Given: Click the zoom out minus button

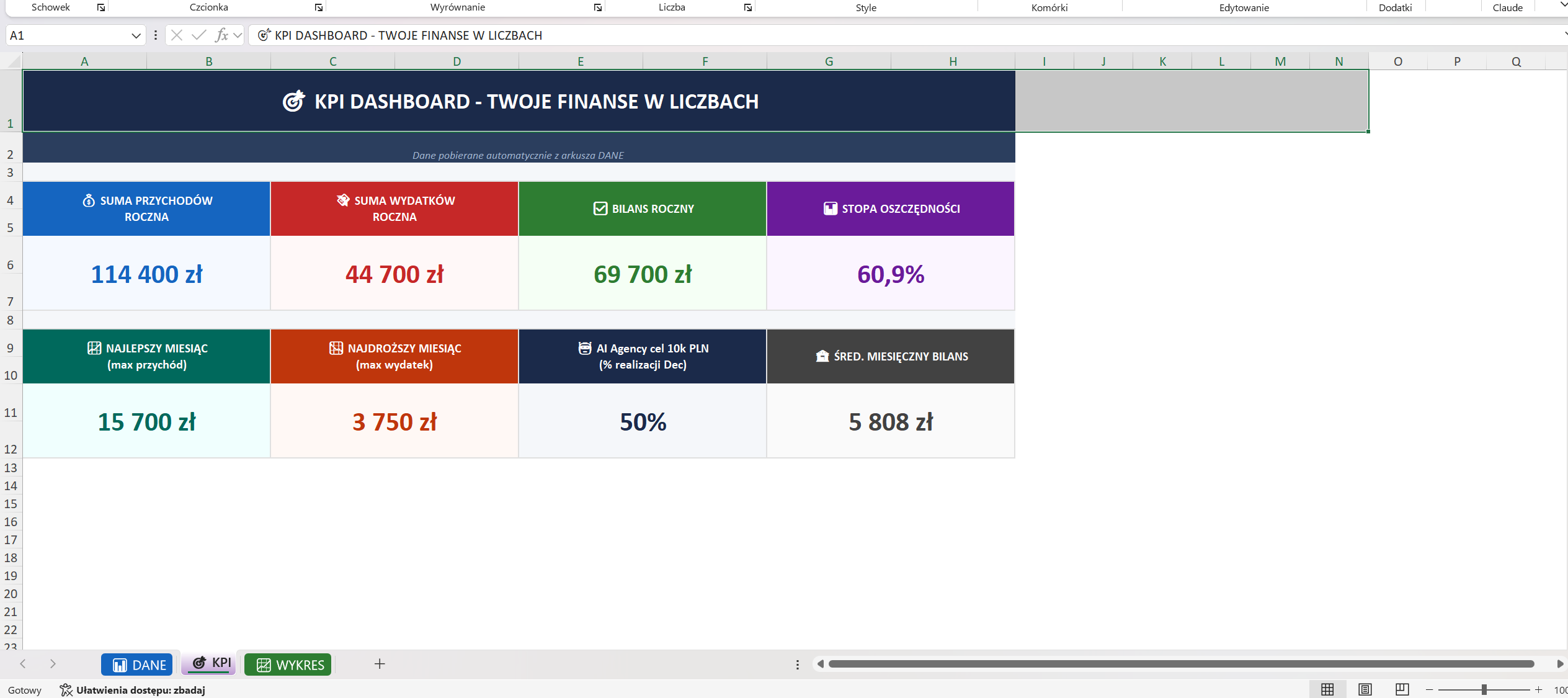Looking at the screenshot, I should tap(1429, 690).
